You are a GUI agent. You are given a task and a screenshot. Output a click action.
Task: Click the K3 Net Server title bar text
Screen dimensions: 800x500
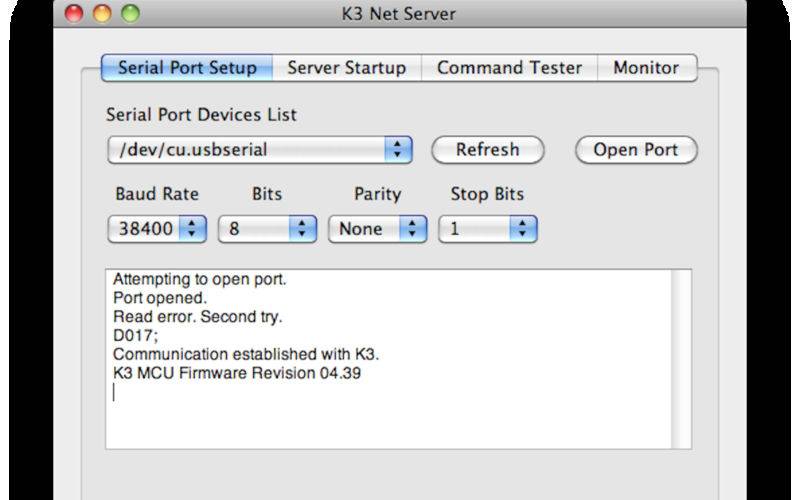[x=398, y=14]
